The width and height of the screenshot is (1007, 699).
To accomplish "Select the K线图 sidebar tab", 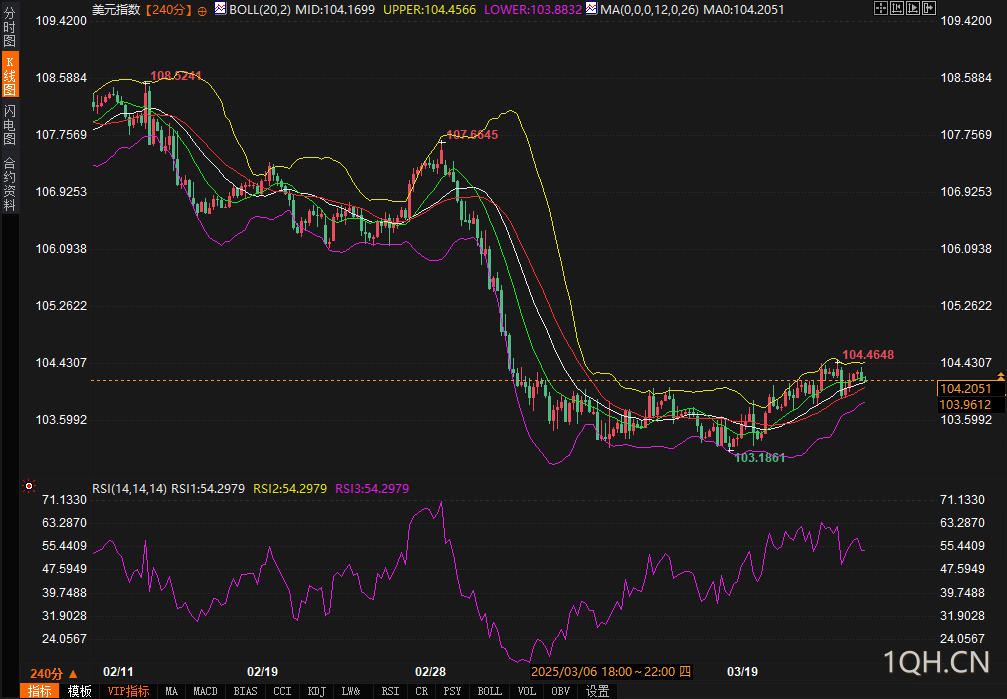I will pyautogui.click(x=10, y=75).
